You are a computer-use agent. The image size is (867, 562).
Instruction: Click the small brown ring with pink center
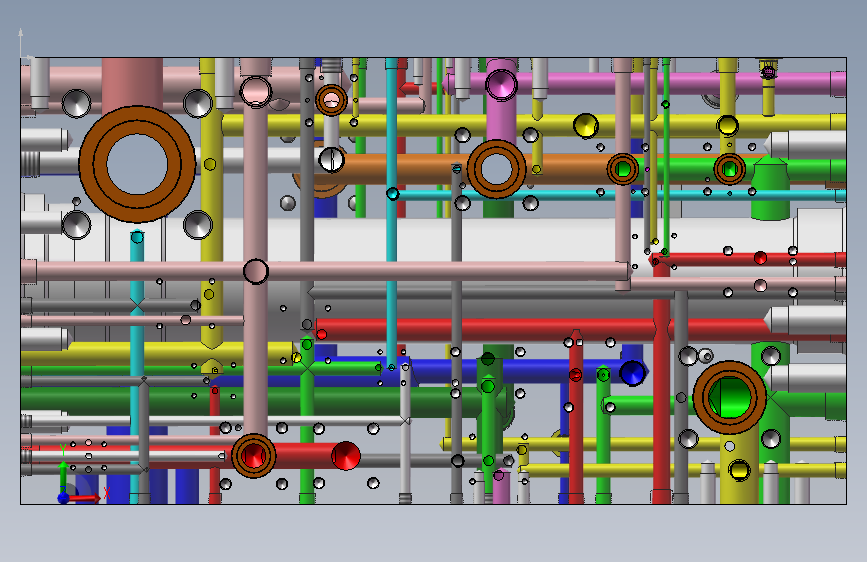[x=331, y=100]
